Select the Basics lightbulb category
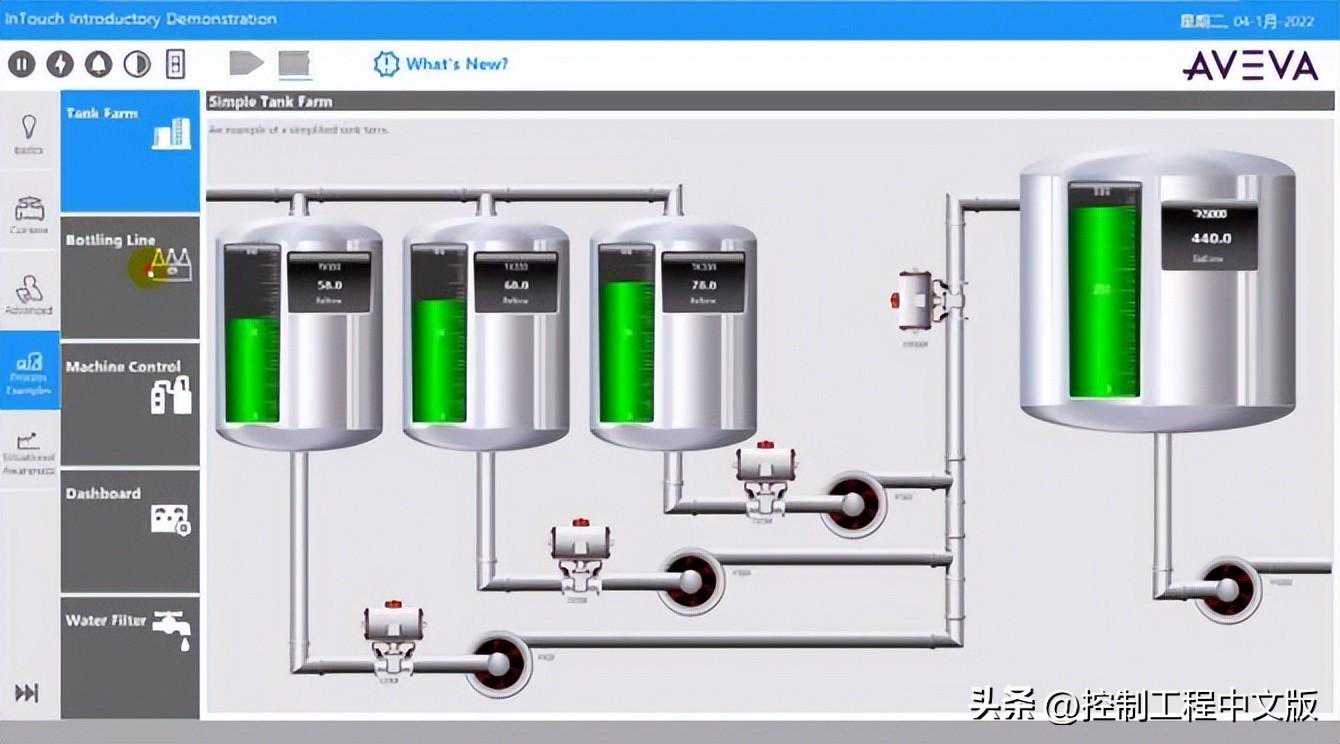 point(29,134)
